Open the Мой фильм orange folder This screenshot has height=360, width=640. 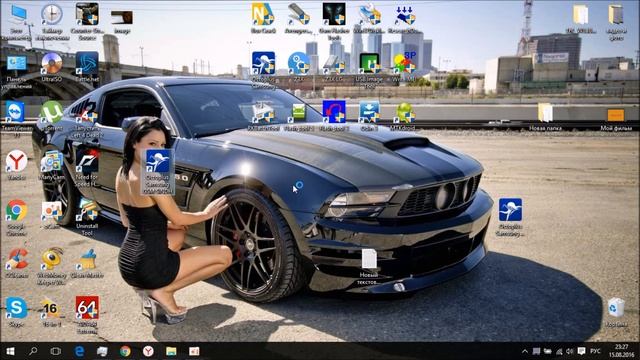(616, 115)
